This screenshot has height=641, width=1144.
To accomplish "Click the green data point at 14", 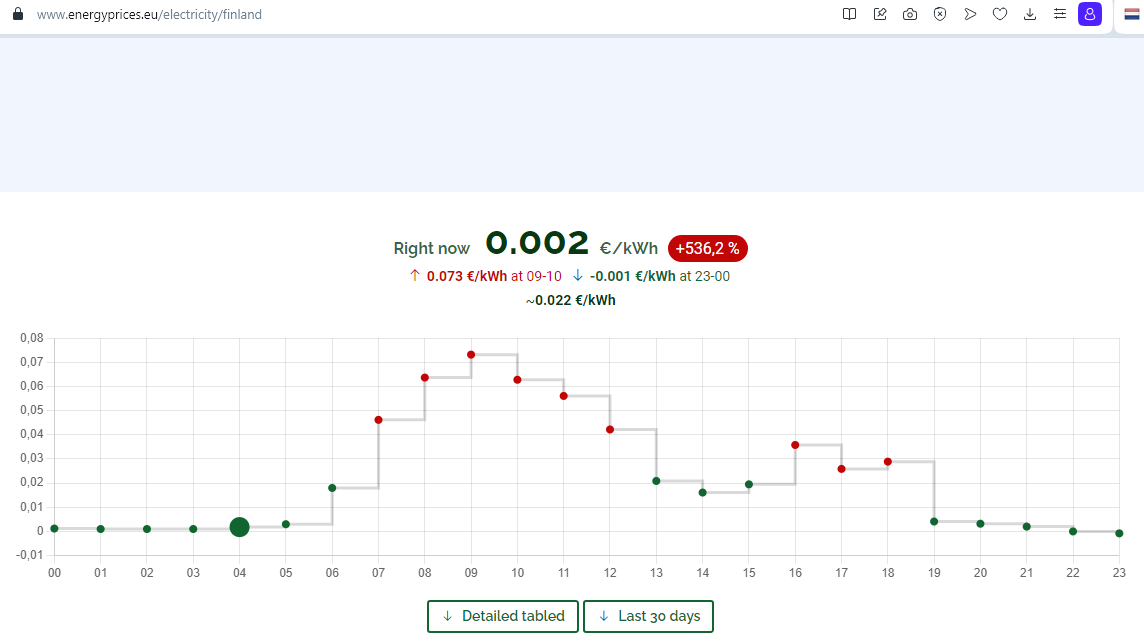I will (703, 493).
